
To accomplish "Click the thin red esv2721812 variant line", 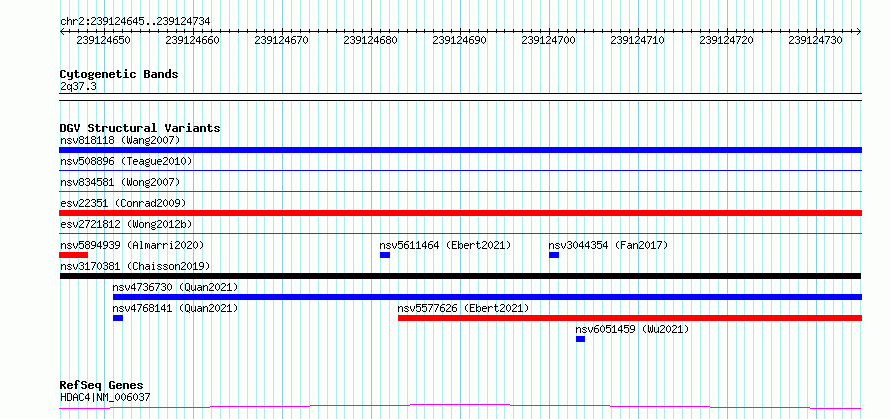I will tap(460, 233).
